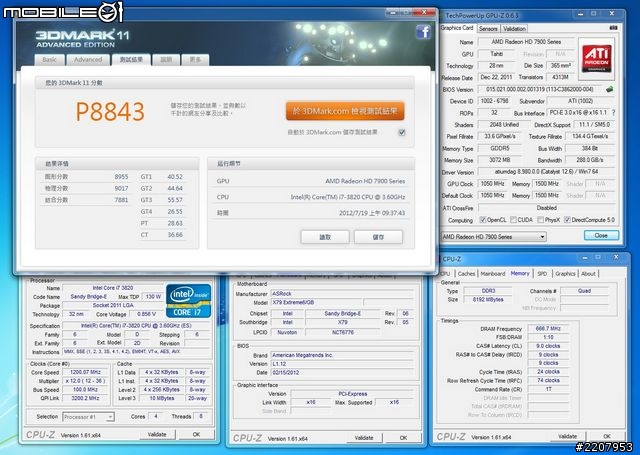Click the ATI Radeon logo in GPU-Z
Image resolution: width=640 pixels, height=455 pixels.
(x=596, y=58)
